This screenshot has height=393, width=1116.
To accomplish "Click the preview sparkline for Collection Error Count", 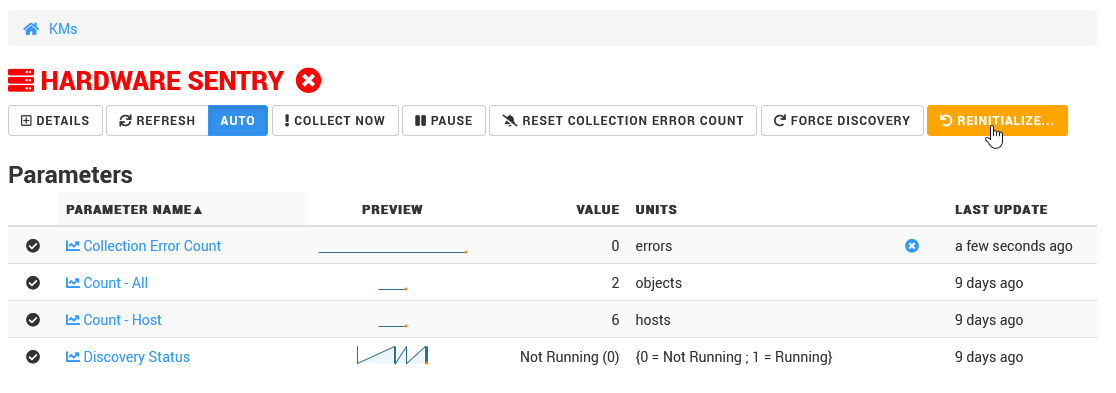I will [392, 251].
